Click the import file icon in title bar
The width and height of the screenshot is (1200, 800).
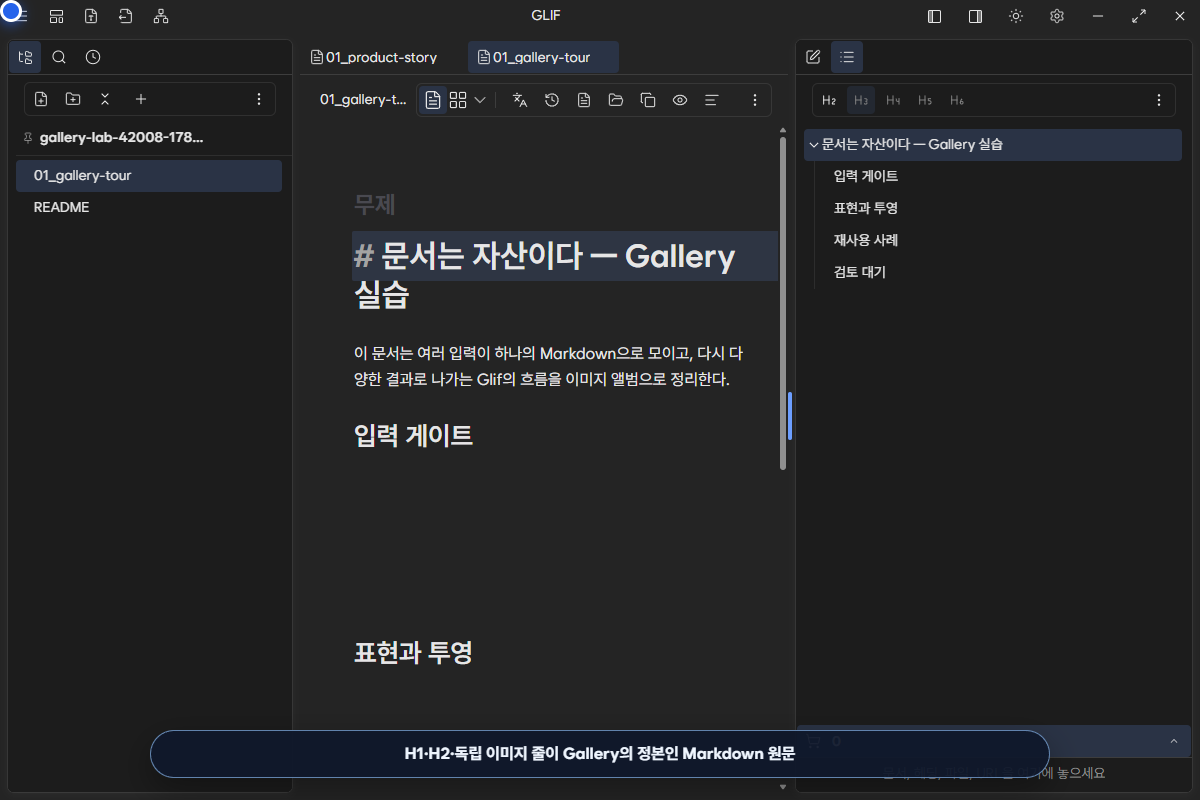tap(125, 16)
